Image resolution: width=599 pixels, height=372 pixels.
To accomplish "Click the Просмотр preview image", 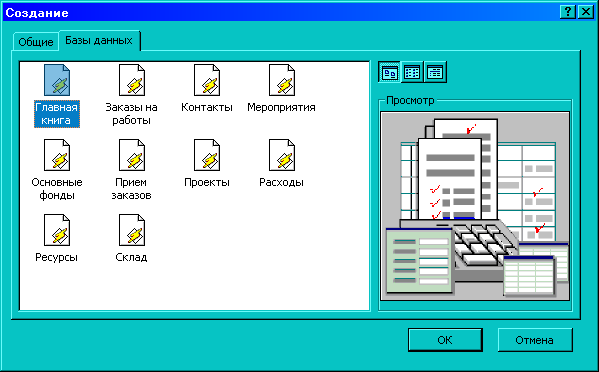I will 475,206.
